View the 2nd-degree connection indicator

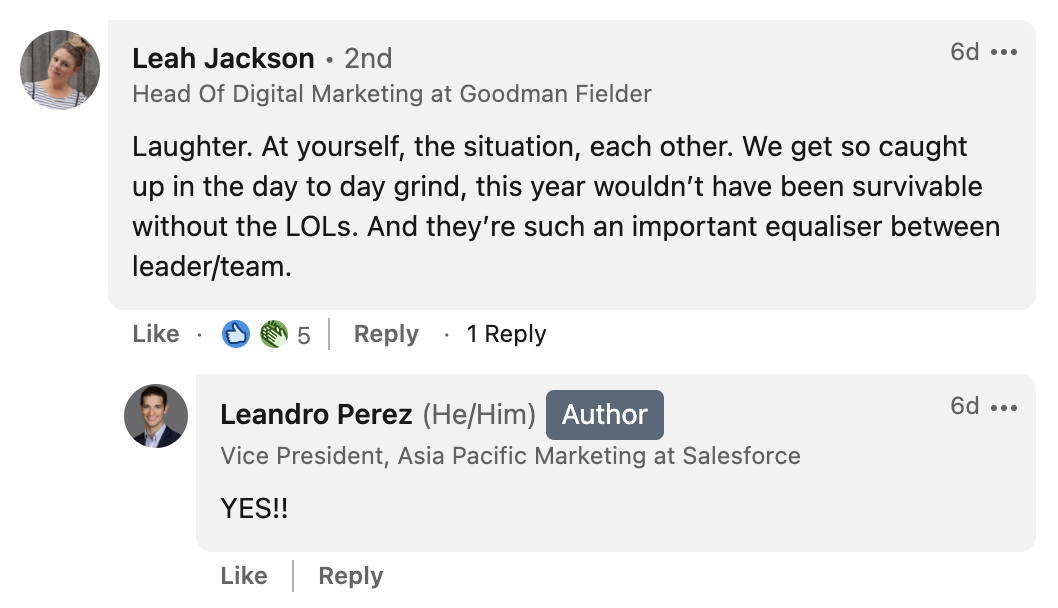pos(369,58)
